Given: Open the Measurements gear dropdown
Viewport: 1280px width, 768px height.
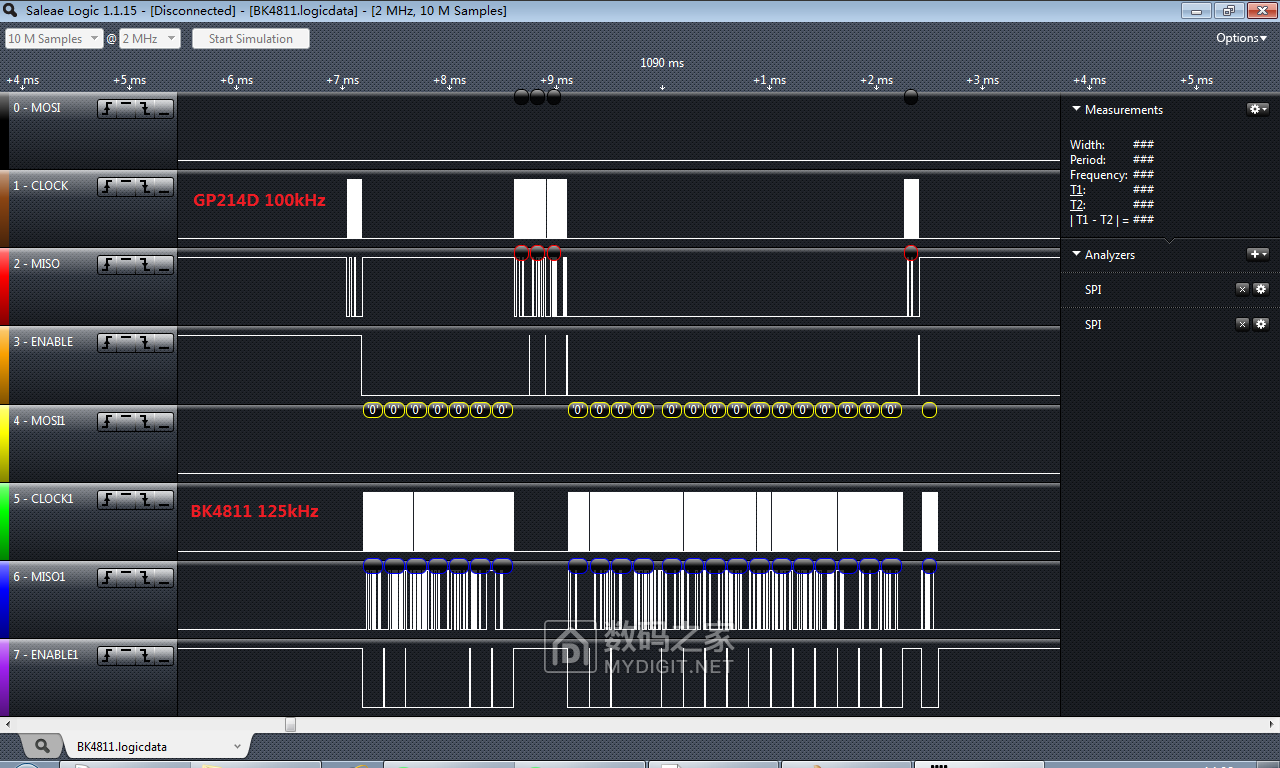Looking at the screenshot, I should coord(1258,109).
